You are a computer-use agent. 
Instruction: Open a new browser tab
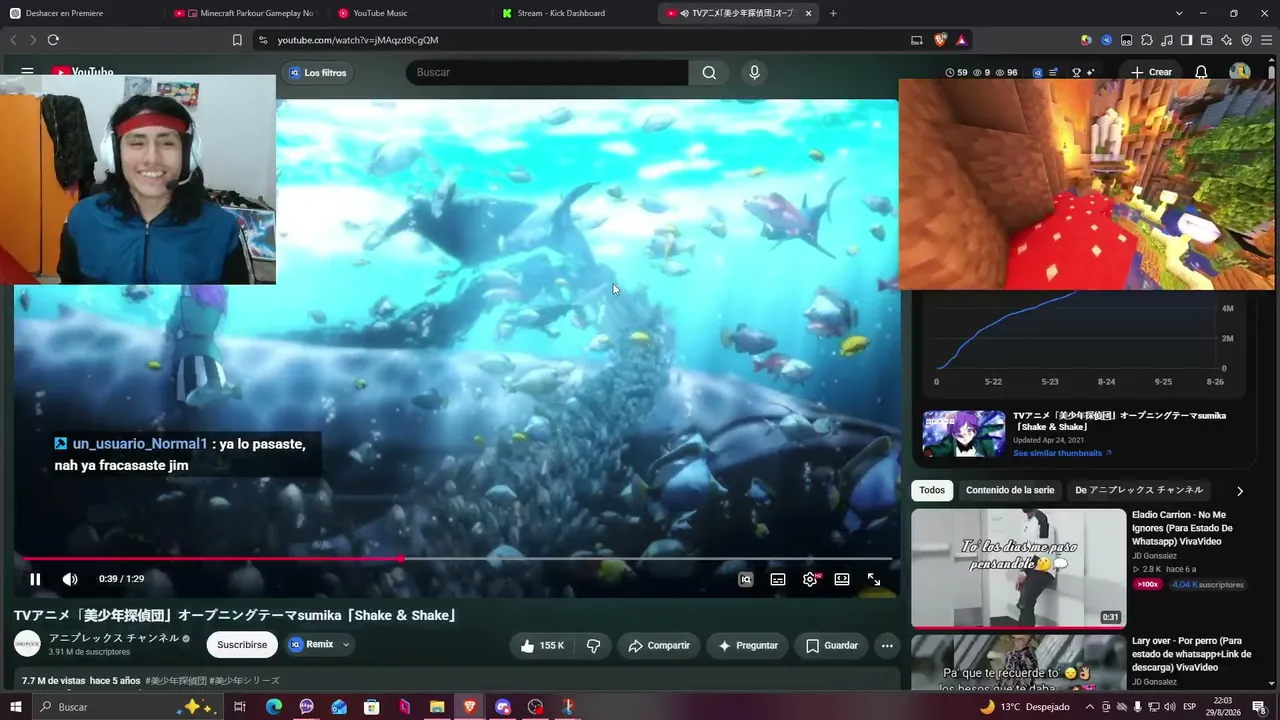833,13
